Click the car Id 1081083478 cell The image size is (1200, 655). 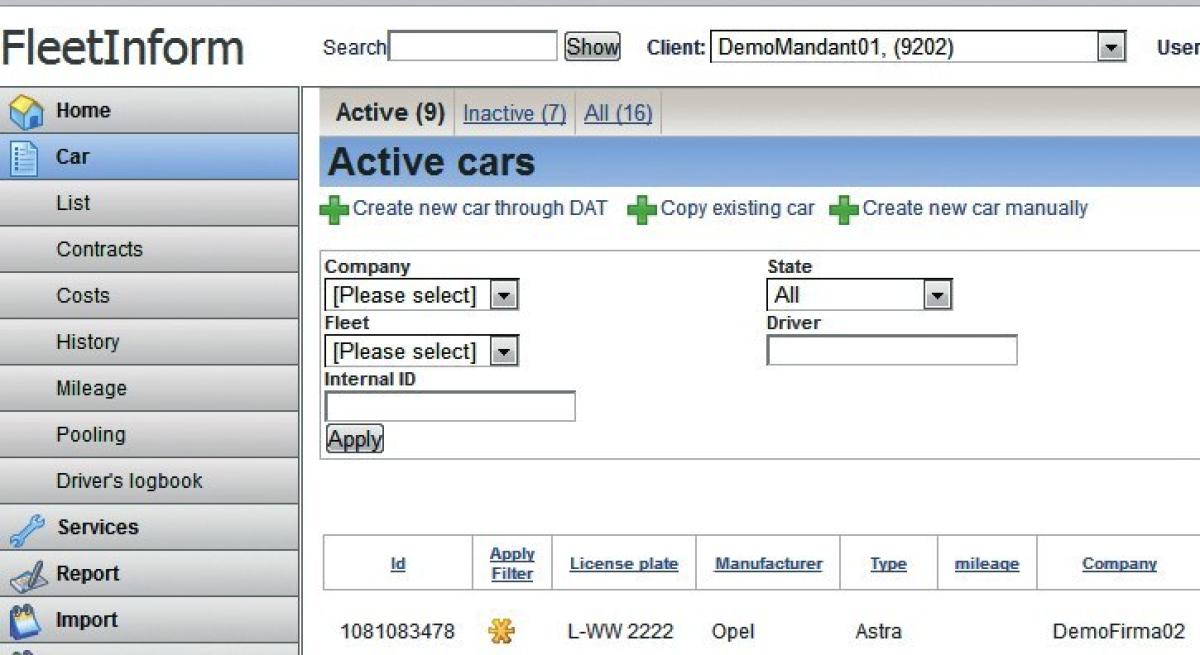pos(397,632)
